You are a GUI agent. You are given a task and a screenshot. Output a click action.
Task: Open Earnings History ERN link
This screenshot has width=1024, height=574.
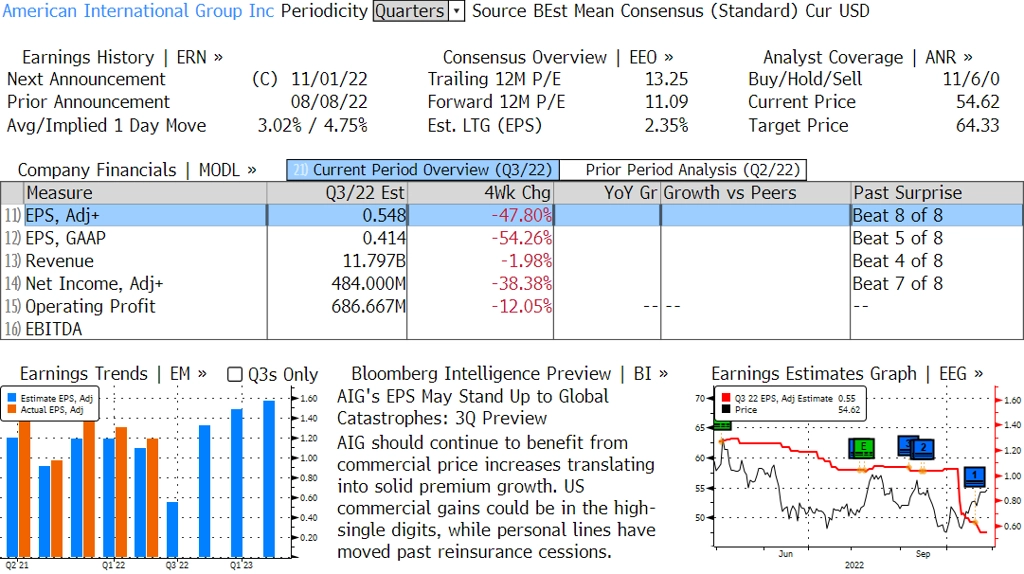coord(122,57)
